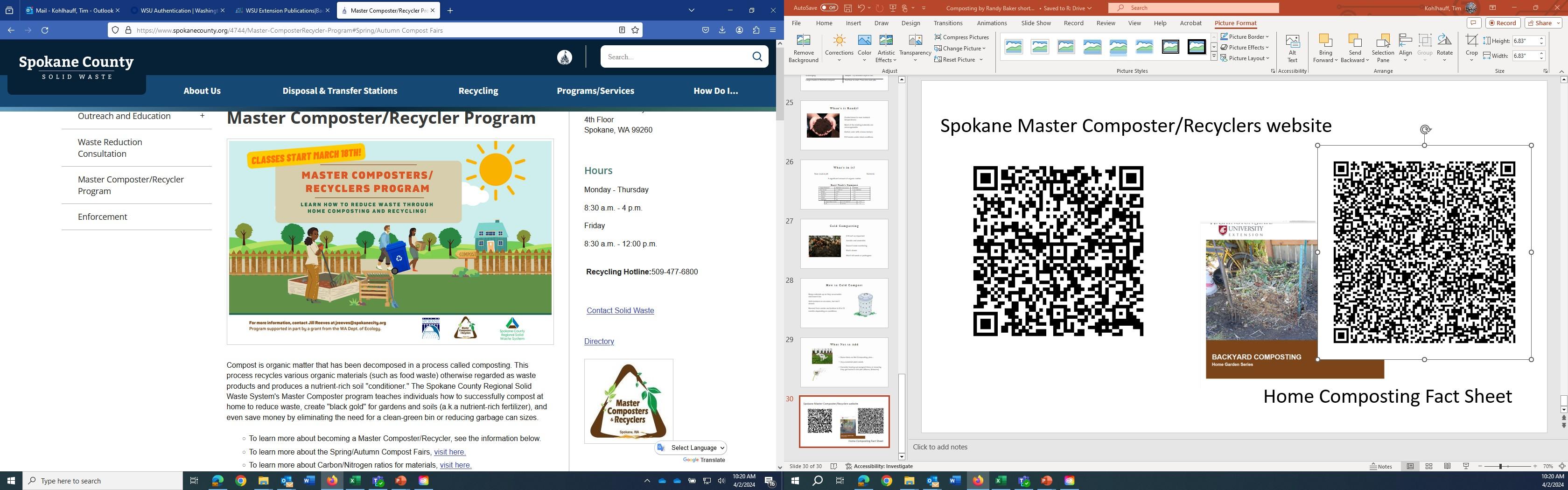The height and width of the screenshot is (490, 1568).
Task: Open Bring Forward dropdown arrow
Action: [x=1336, y=60]
